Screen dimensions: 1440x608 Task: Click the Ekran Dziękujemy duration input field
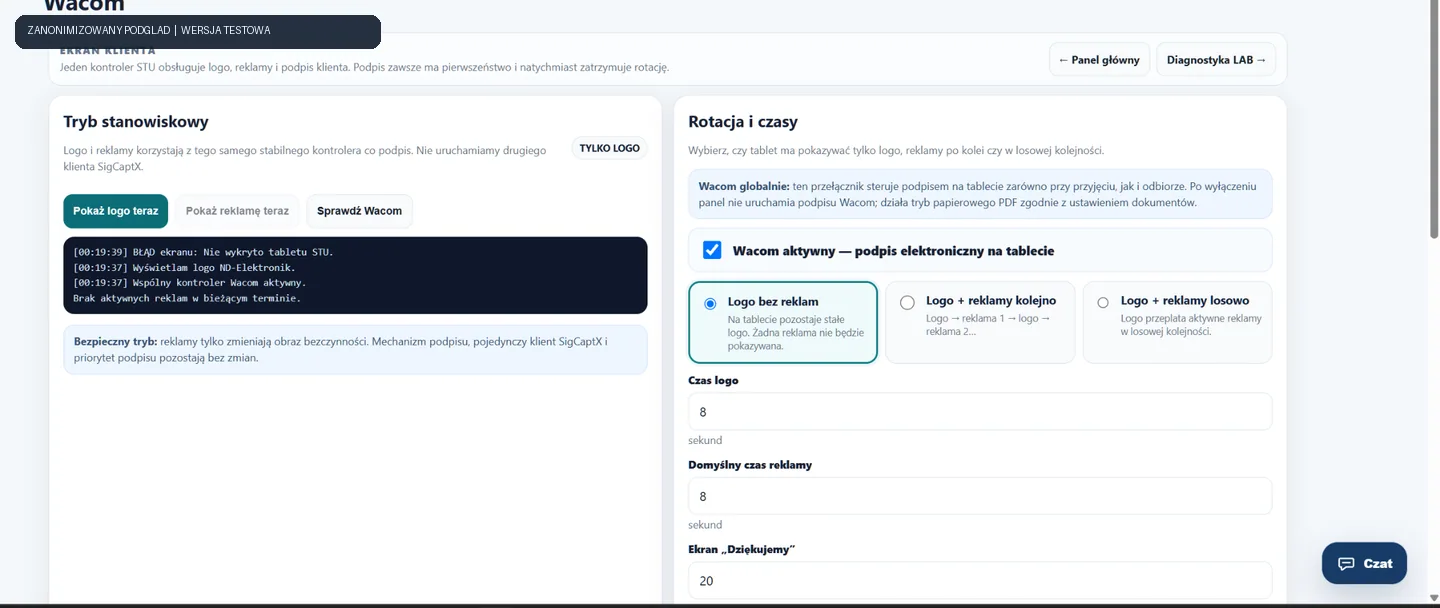(x=980, y=580)
